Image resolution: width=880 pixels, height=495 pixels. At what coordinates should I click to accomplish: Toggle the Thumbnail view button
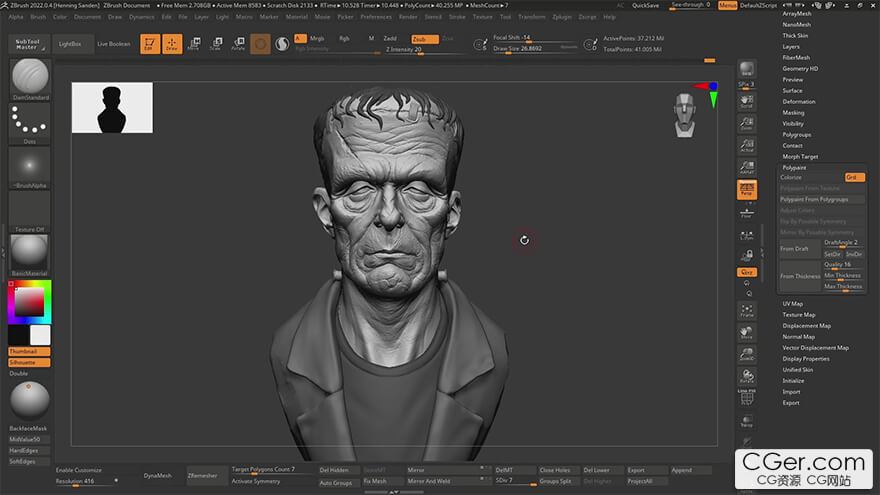click(29, 351)
